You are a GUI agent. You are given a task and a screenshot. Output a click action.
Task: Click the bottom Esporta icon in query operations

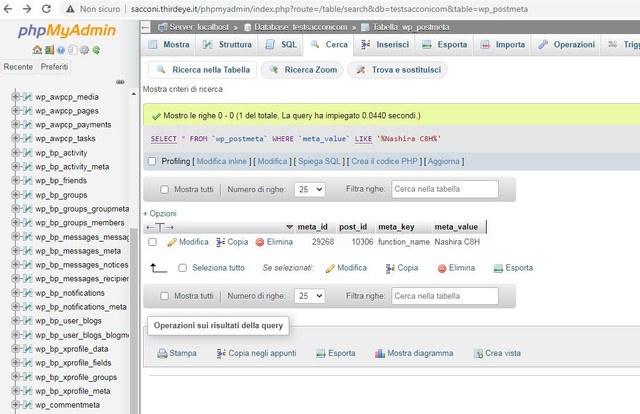(321, 353)
